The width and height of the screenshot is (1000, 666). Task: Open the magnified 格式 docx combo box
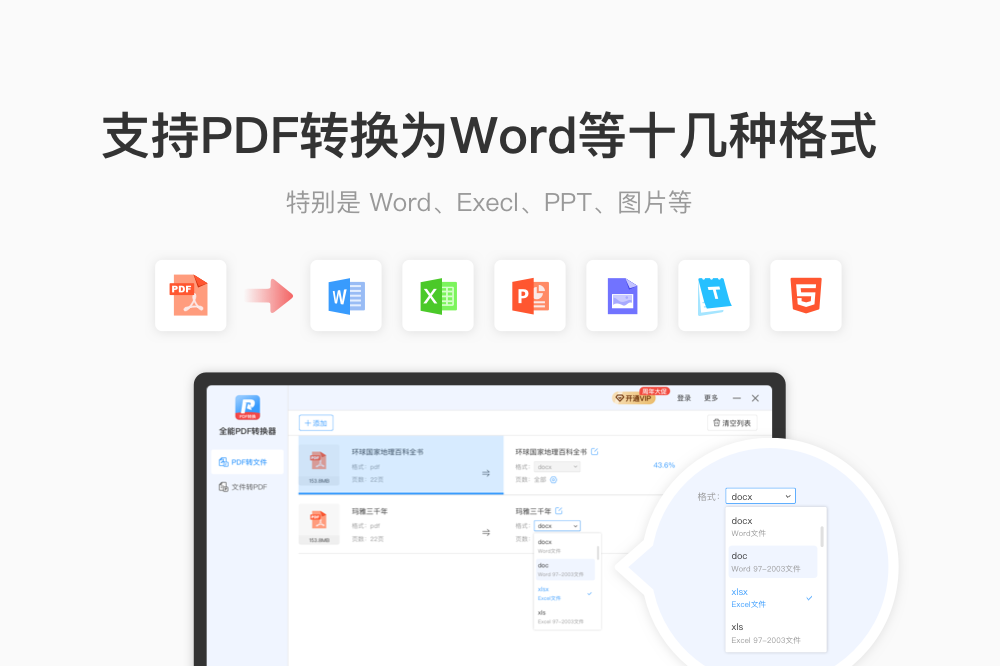point(760,496)
